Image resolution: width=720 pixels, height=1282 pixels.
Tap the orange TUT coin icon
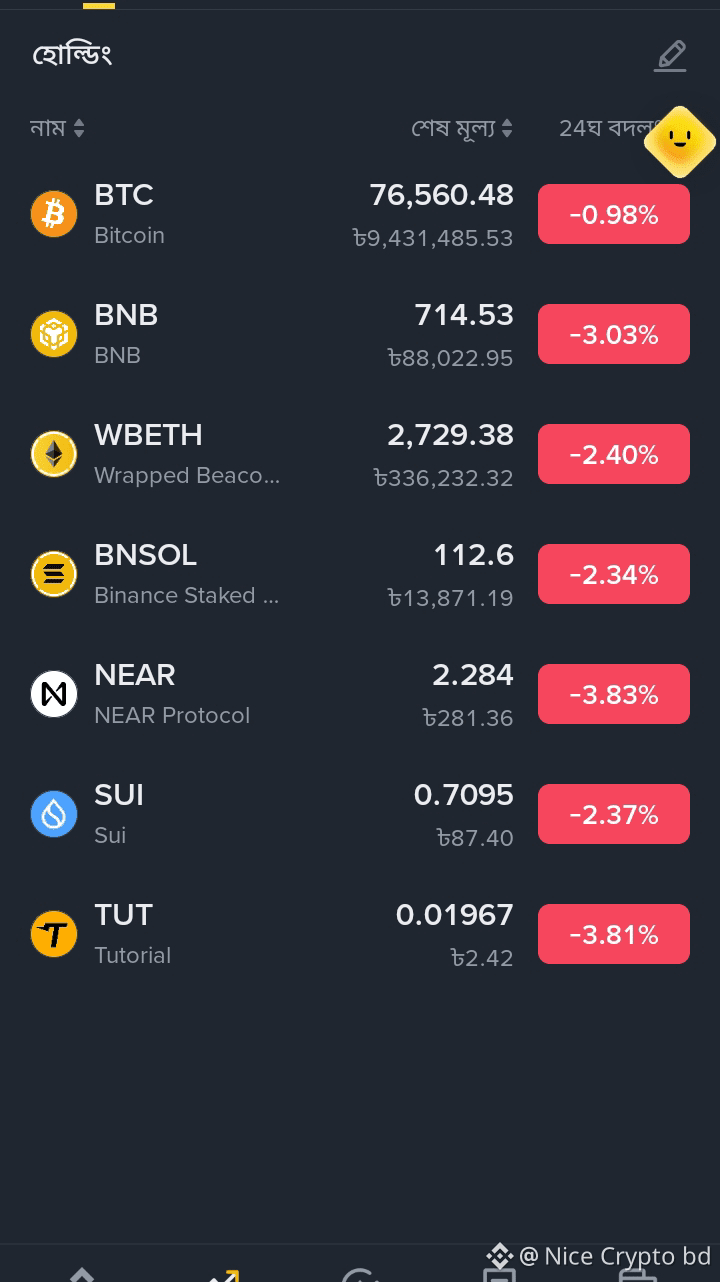point(54,934)
